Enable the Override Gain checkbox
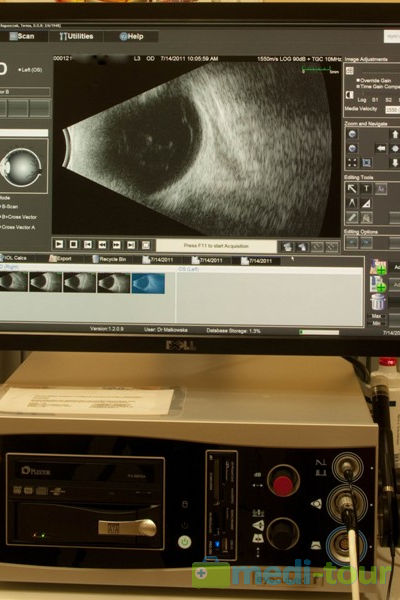The height and width of the screenshot is (600, 400). [358, 81]
